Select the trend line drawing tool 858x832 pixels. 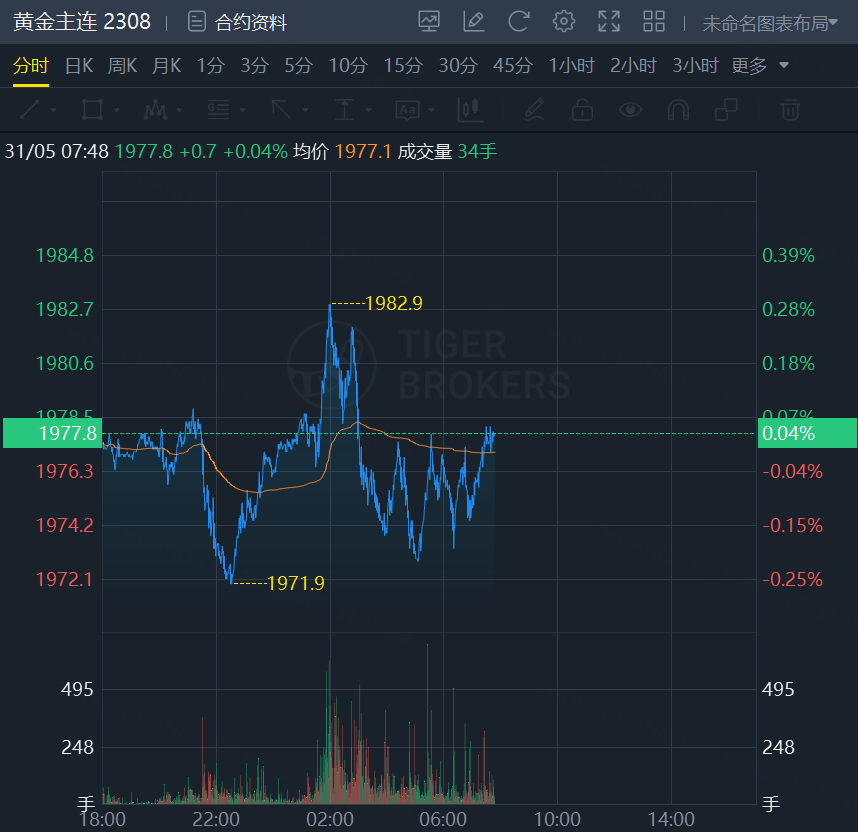(30, 109)
